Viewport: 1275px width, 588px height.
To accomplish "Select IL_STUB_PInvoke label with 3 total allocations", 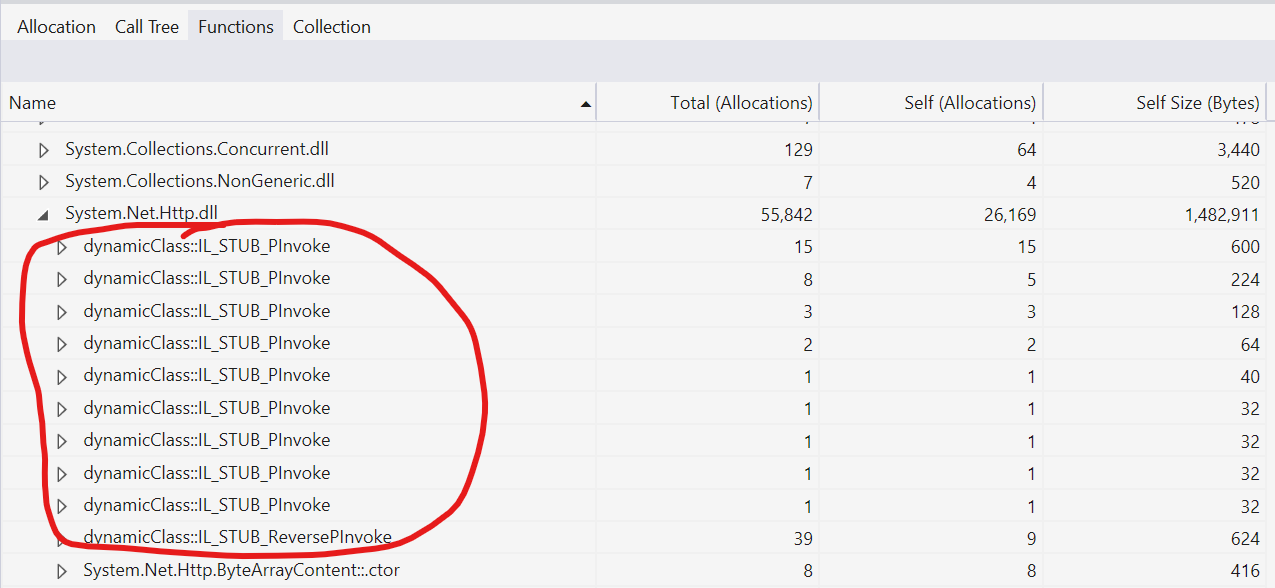I will tap(207, 311).
